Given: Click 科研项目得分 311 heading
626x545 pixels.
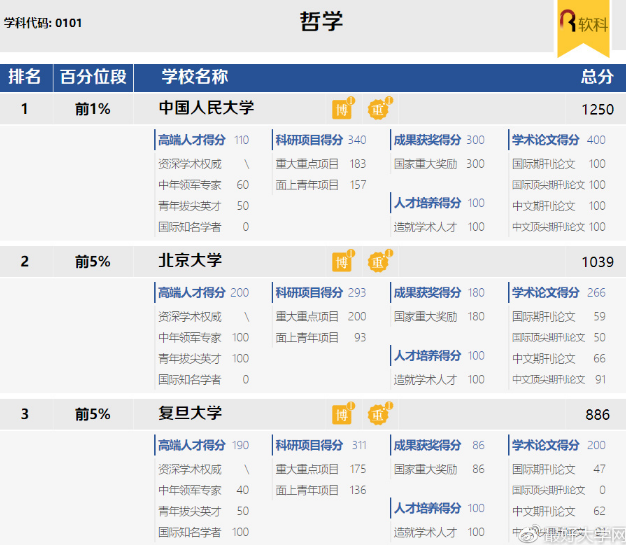Looking at the screenshot, I should point(321,445).
